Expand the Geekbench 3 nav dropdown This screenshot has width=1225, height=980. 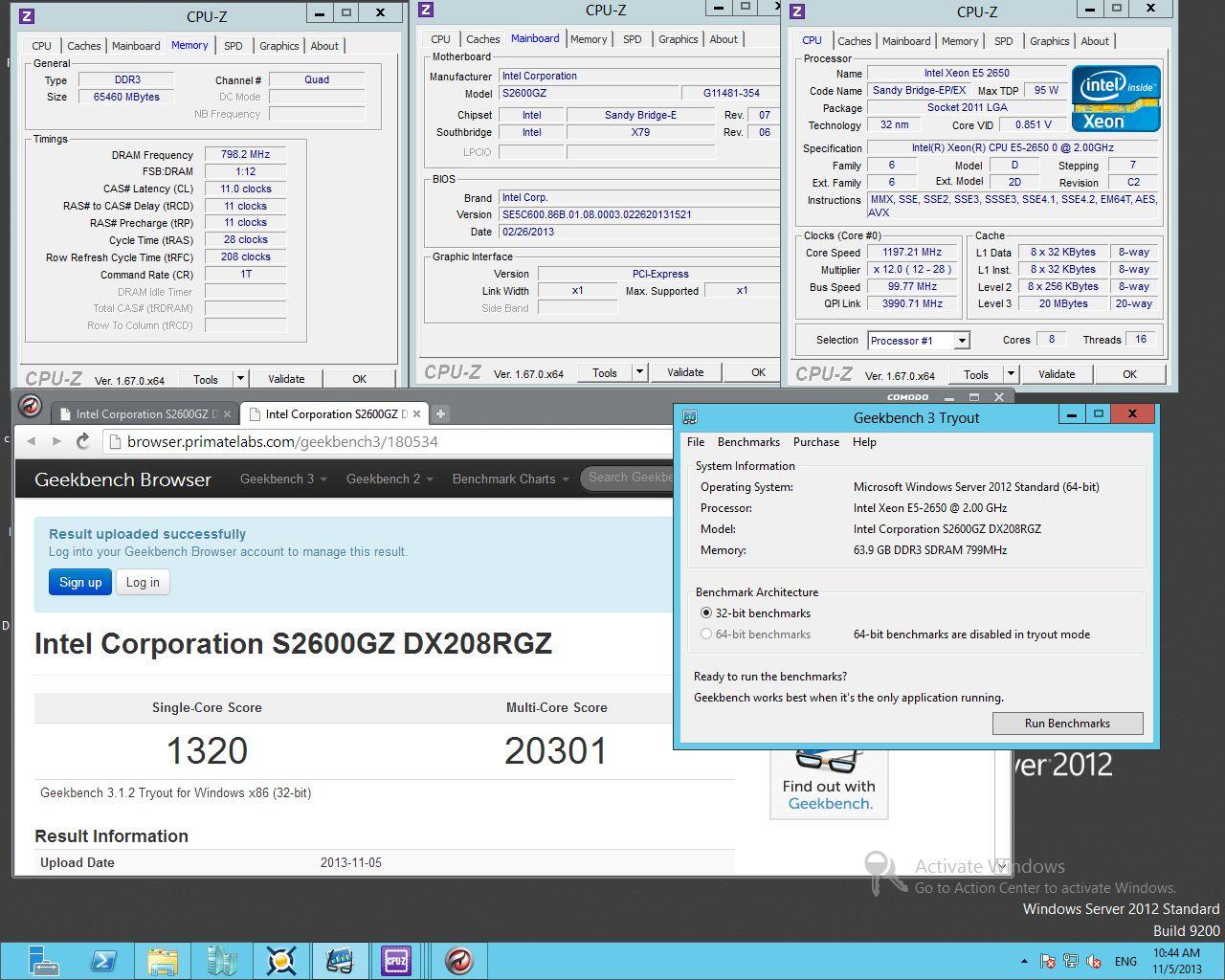click(283, 479)
